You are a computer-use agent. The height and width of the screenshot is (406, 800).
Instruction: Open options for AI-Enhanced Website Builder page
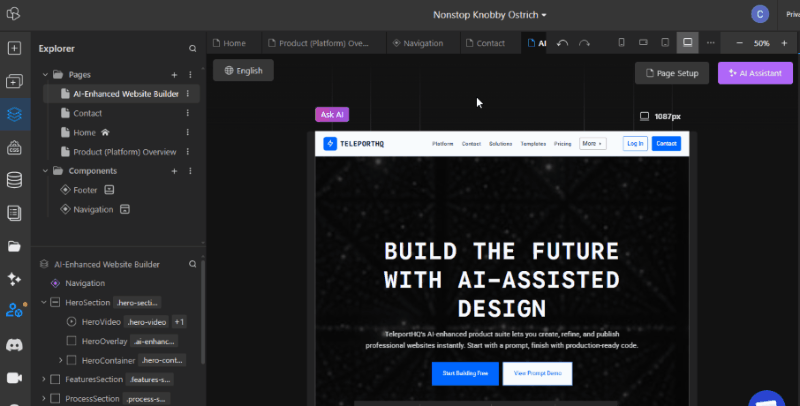click(188, 94)
